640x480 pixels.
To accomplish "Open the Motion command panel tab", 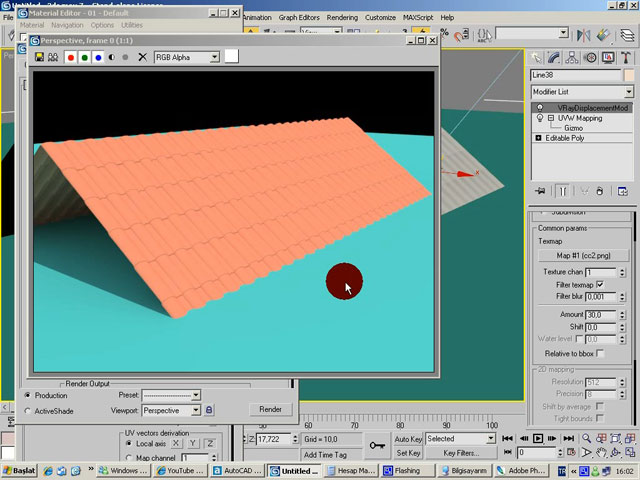I will (588, 58).
